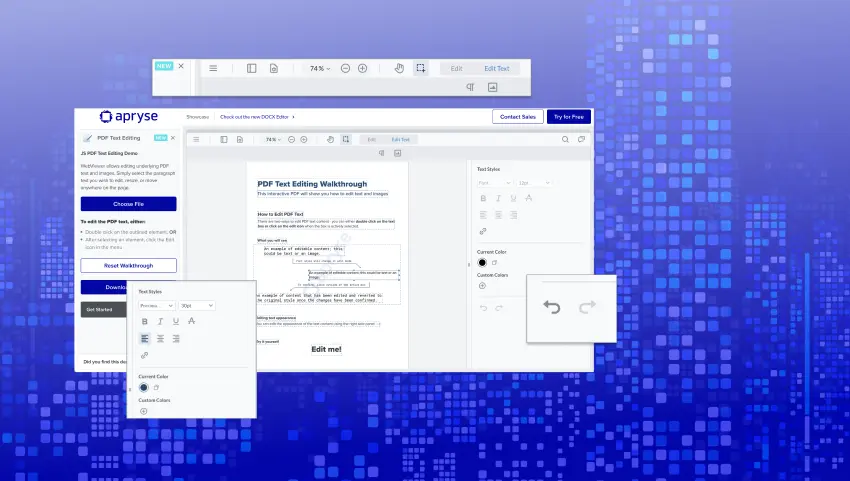The height and width of the screenshot is (481, 850).
Task: Click large redo arrow in enlarged callout
Action: (x=588, y=307)
